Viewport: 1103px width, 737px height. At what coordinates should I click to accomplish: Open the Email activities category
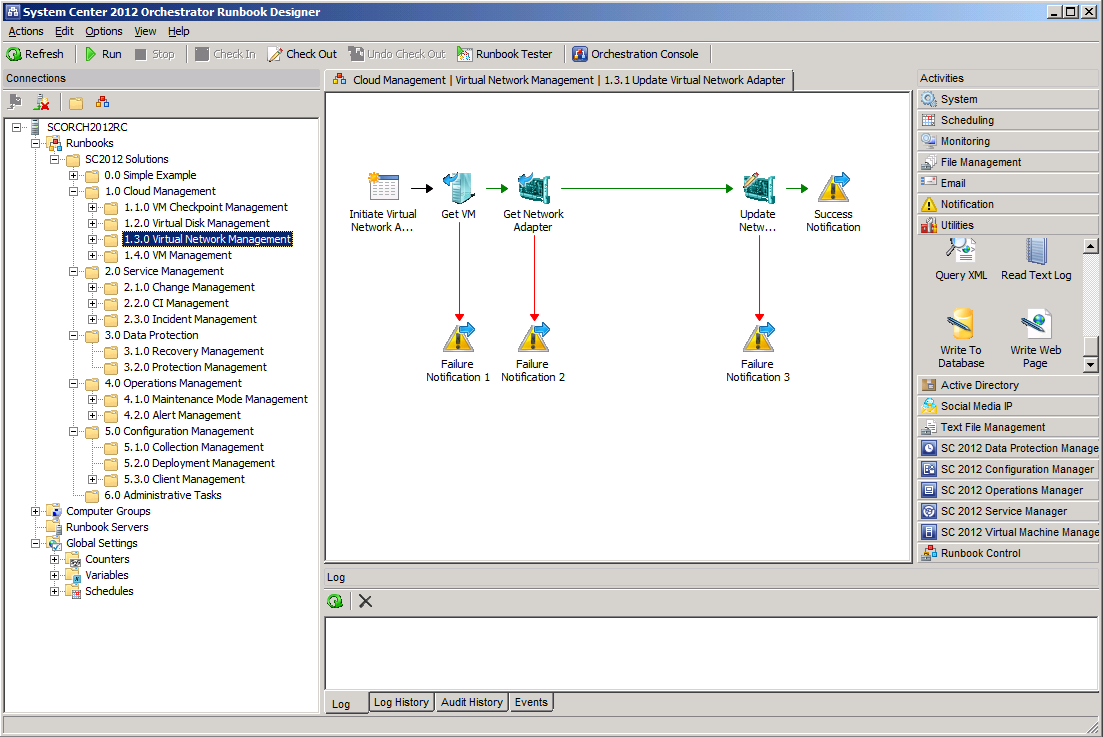pyautogui.click(x=1008, y=183)
